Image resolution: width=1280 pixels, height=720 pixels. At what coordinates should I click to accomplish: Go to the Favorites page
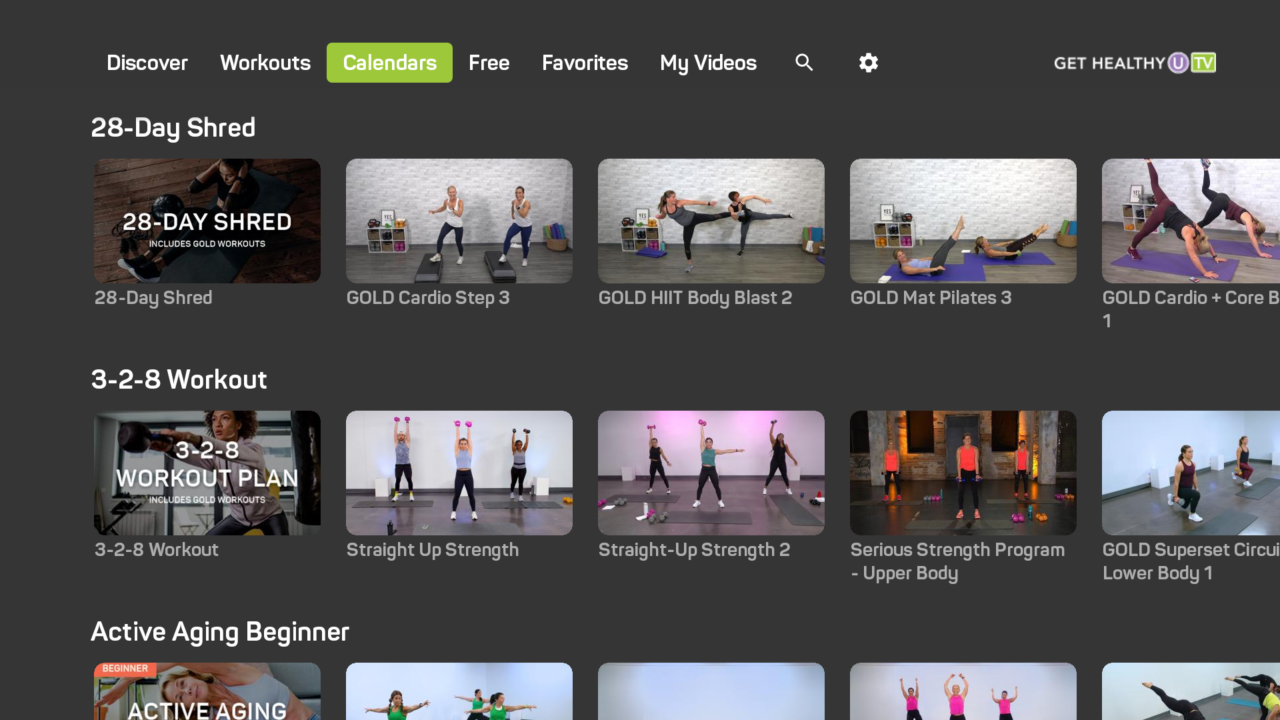[584, 62]
